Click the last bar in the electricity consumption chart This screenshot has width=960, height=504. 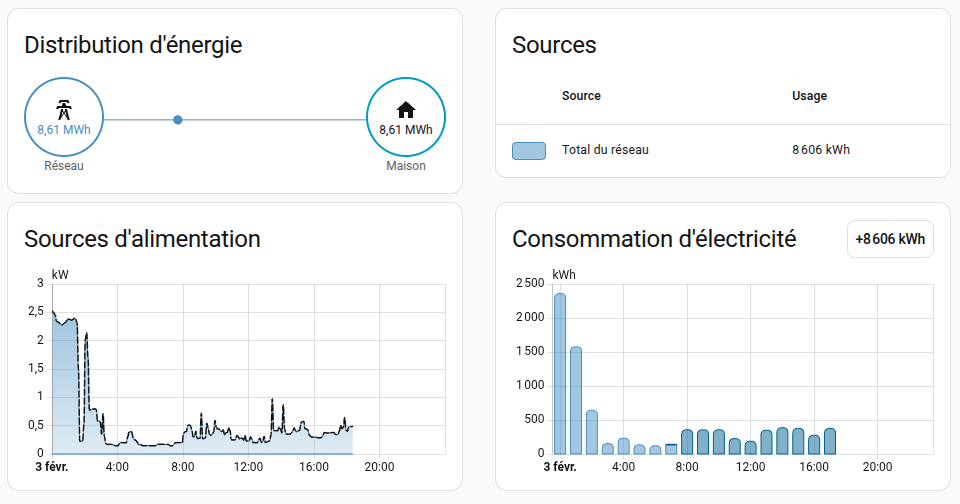coord(829,440)
